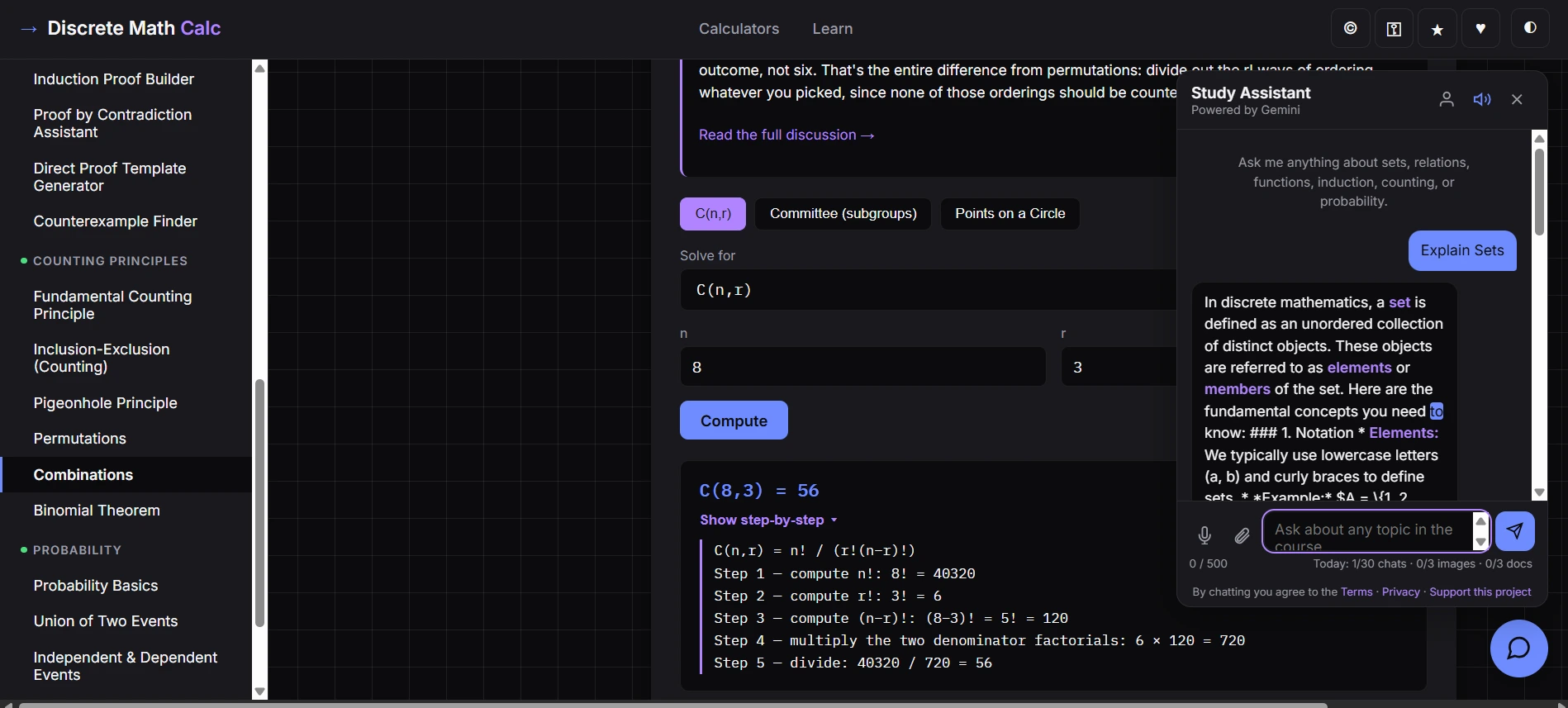
Task: Click the n input field containing 8
Action: [862, 367]
